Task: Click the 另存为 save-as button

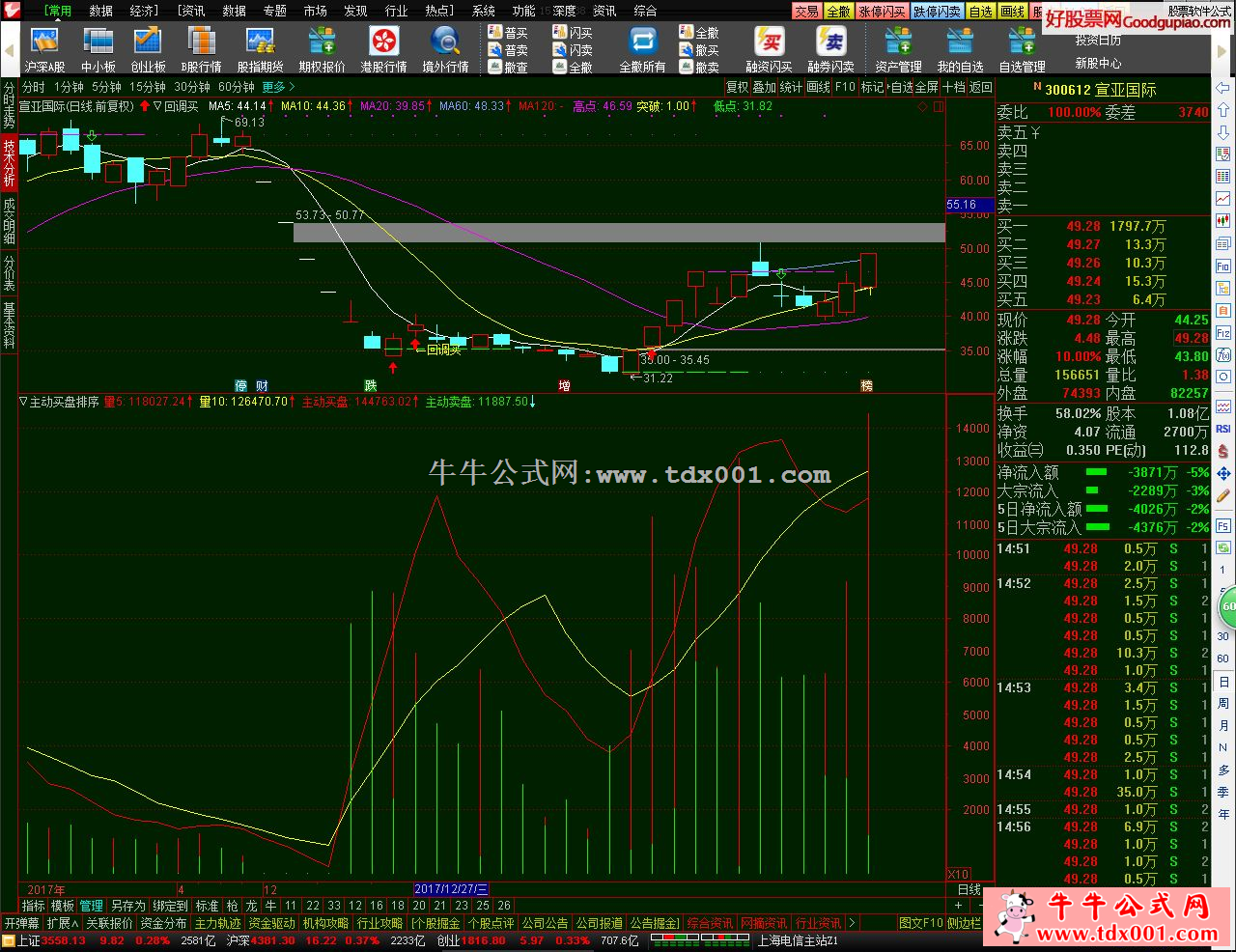Action: click(127, 906)
